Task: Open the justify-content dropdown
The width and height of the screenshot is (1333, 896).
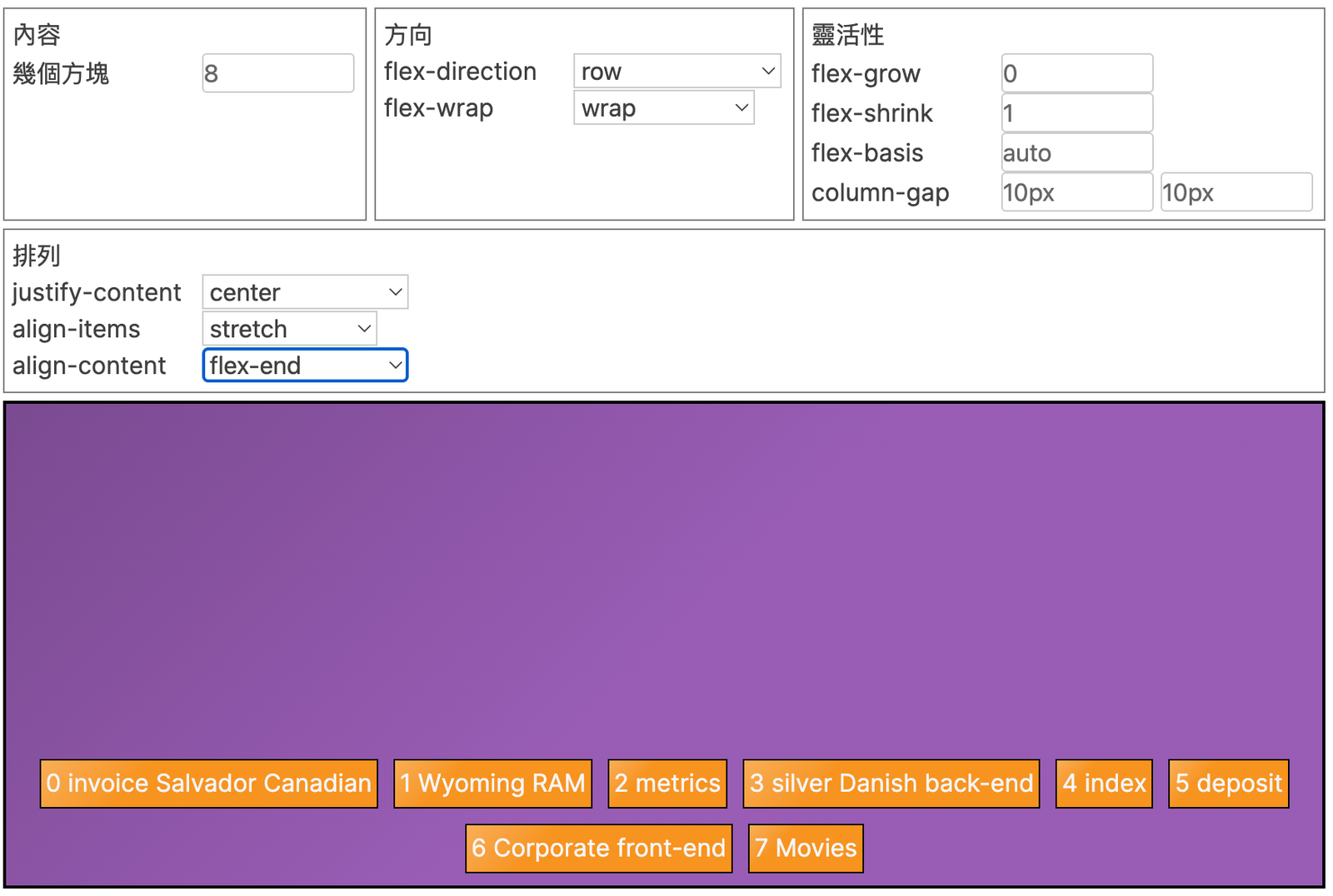Action: (x=305, y=292)
